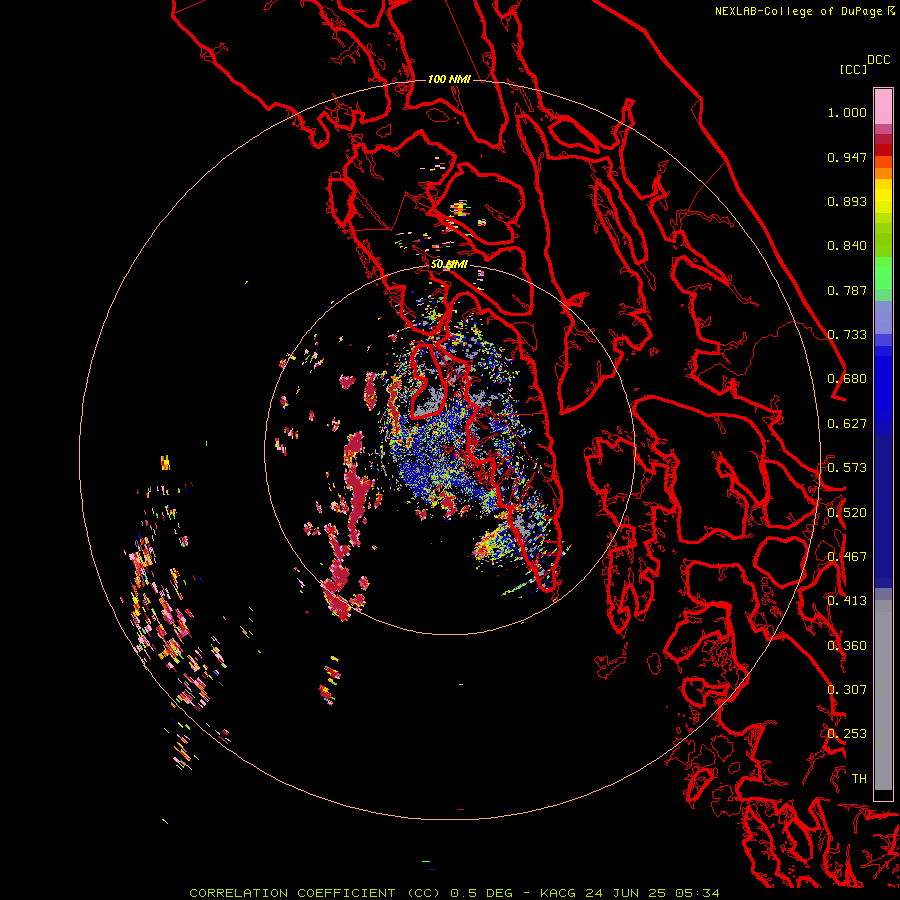The height and width of the screenshot is (900, 900).
Task: Click the 0.947 color scale value
Action: [847, 157]
